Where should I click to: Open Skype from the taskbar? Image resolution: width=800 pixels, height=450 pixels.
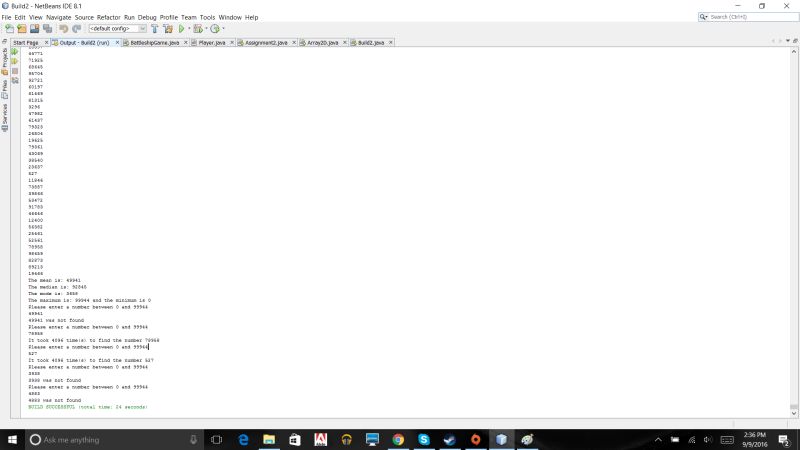coord(424,439)
